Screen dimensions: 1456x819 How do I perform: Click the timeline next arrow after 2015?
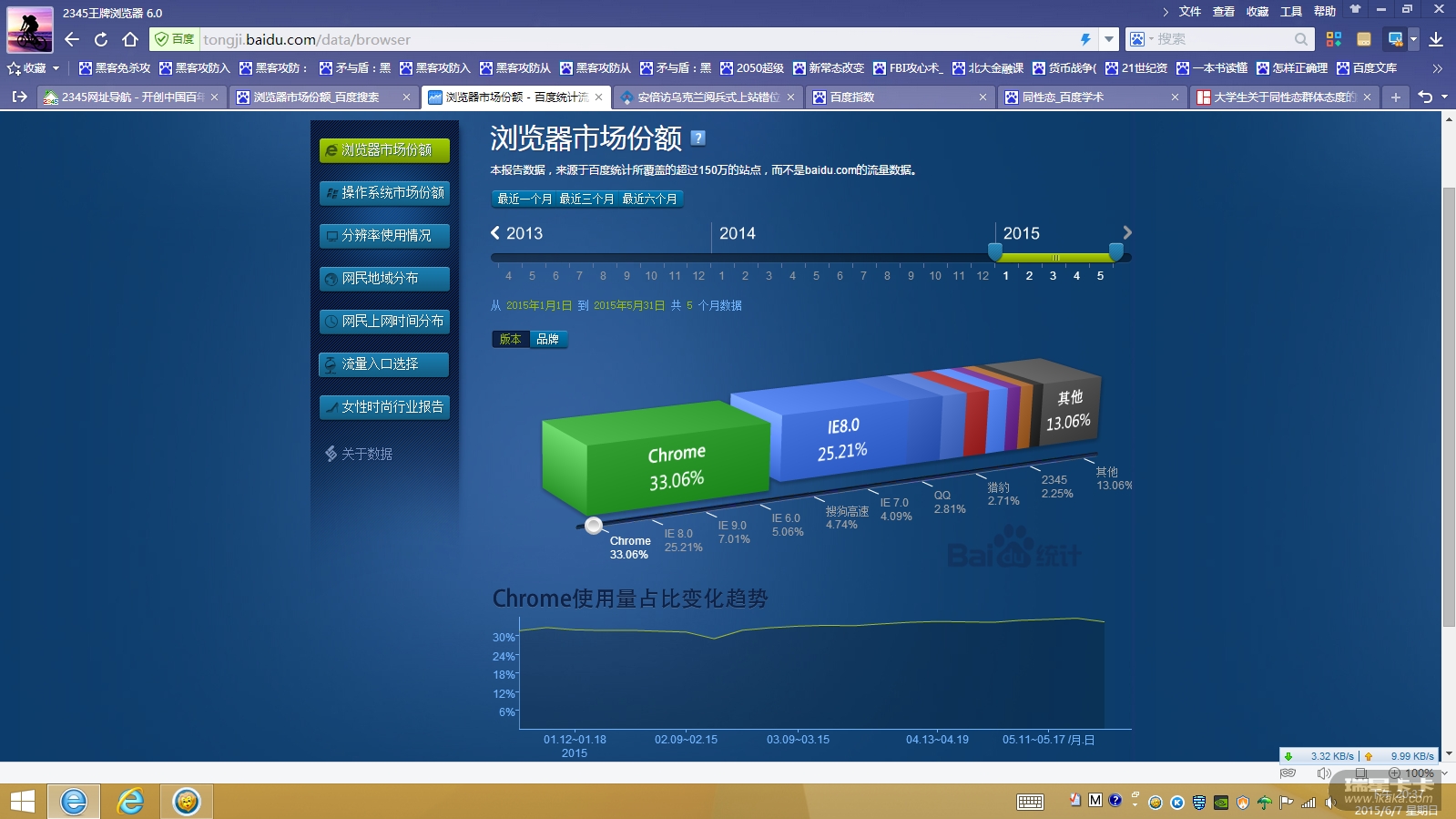pos(1127,233)
